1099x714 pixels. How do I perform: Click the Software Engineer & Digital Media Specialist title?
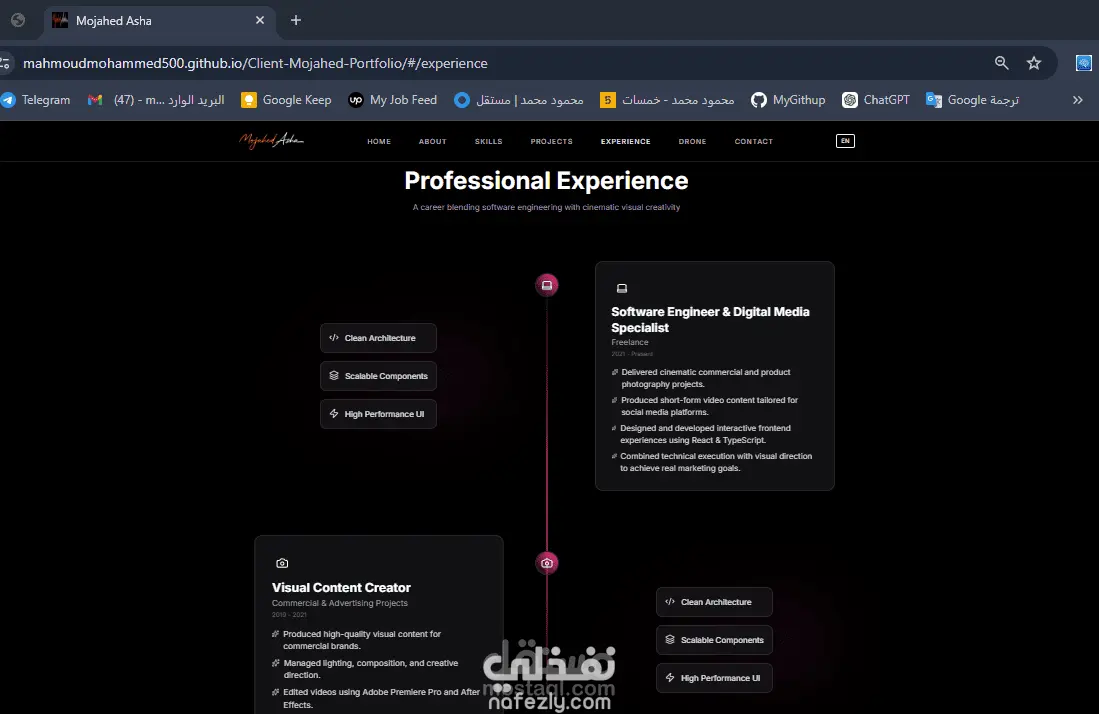click(x=710, y=320)
